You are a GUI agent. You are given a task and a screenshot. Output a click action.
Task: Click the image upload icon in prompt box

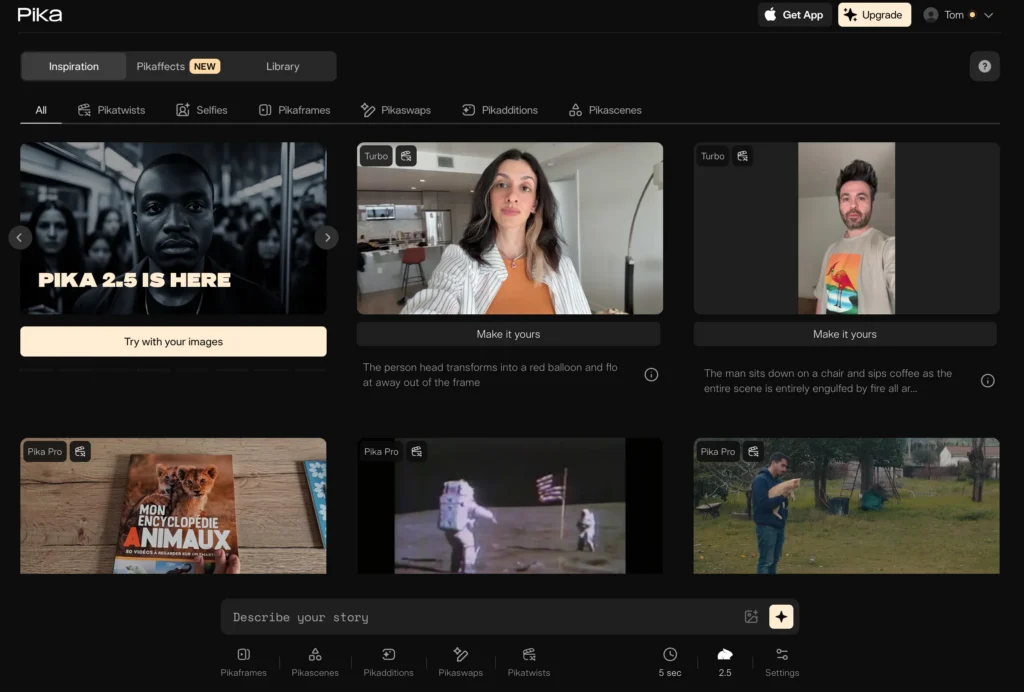pos(751,617)
